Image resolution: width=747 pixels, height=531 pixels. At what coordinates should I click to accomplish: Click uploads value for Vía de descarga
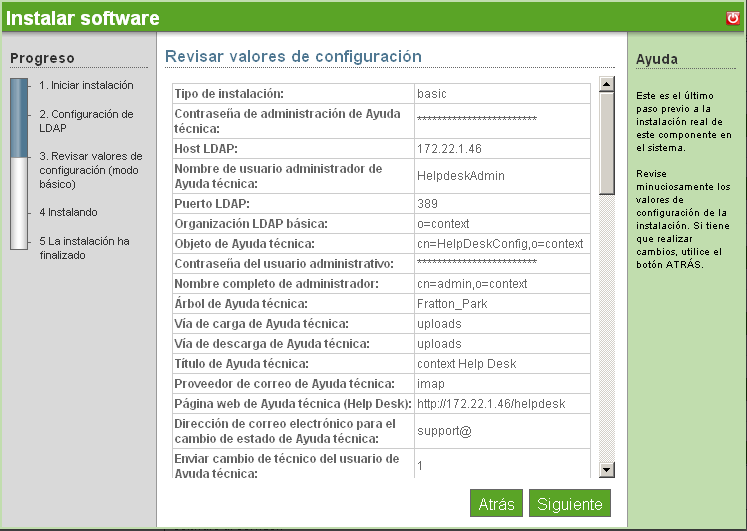(x=439, y=344)
